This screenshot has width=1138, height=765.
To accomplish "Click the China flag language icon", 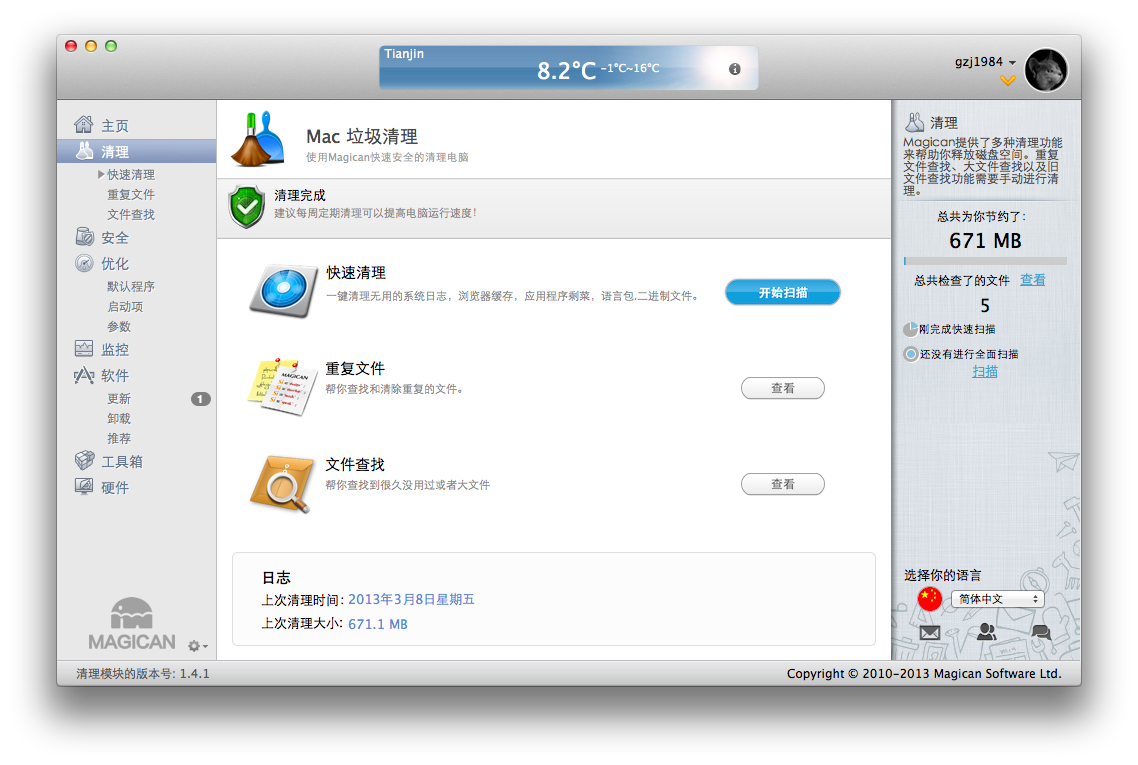I will pyautogui.click(x=930, y=599).
